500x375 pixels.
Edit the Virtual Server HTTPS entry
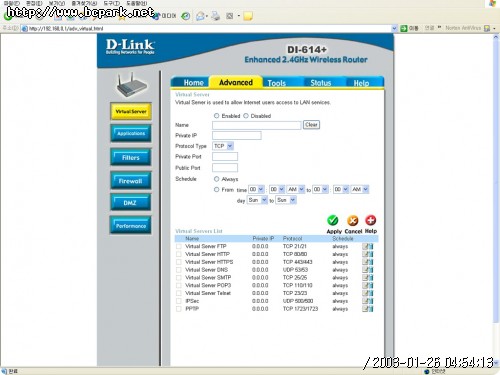(x=365, y=262)
